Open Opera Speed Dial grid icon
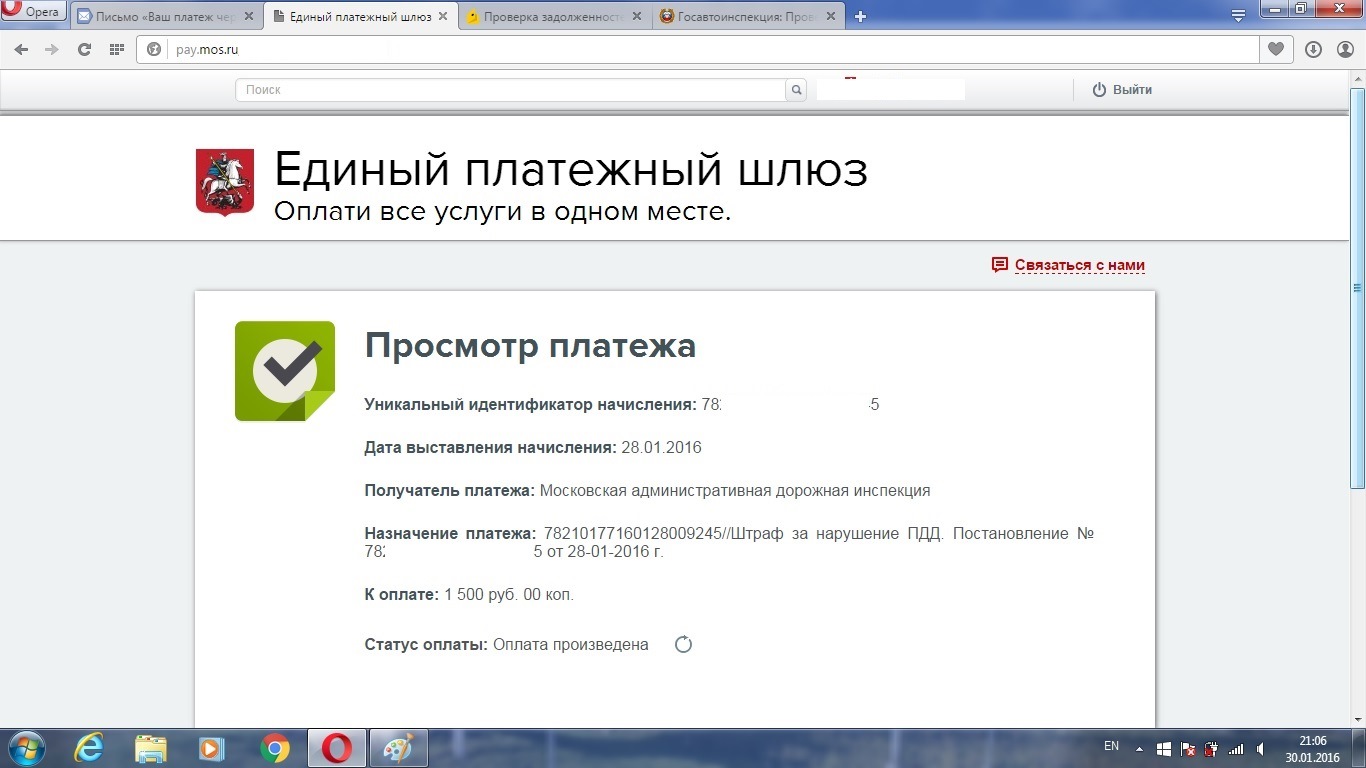Image resolution: width=1366 pixels, height=768 pixels. click(x=116, y=49)
